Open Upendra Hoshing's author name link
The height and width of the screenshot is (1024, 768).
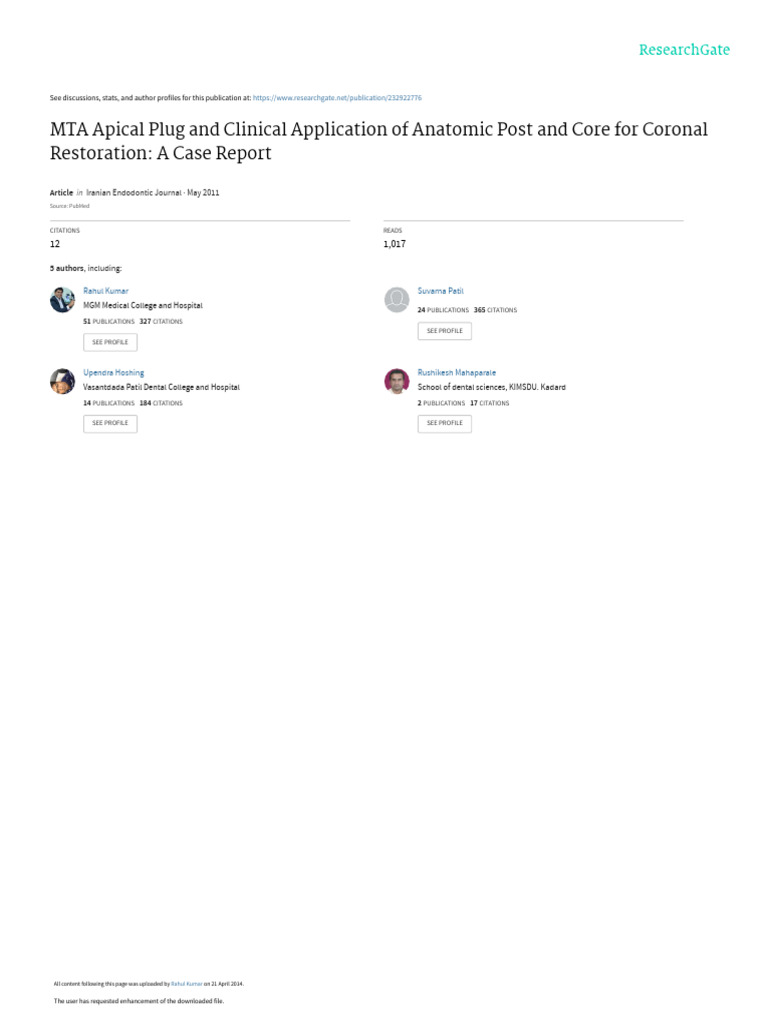click(x=114, y=372)
